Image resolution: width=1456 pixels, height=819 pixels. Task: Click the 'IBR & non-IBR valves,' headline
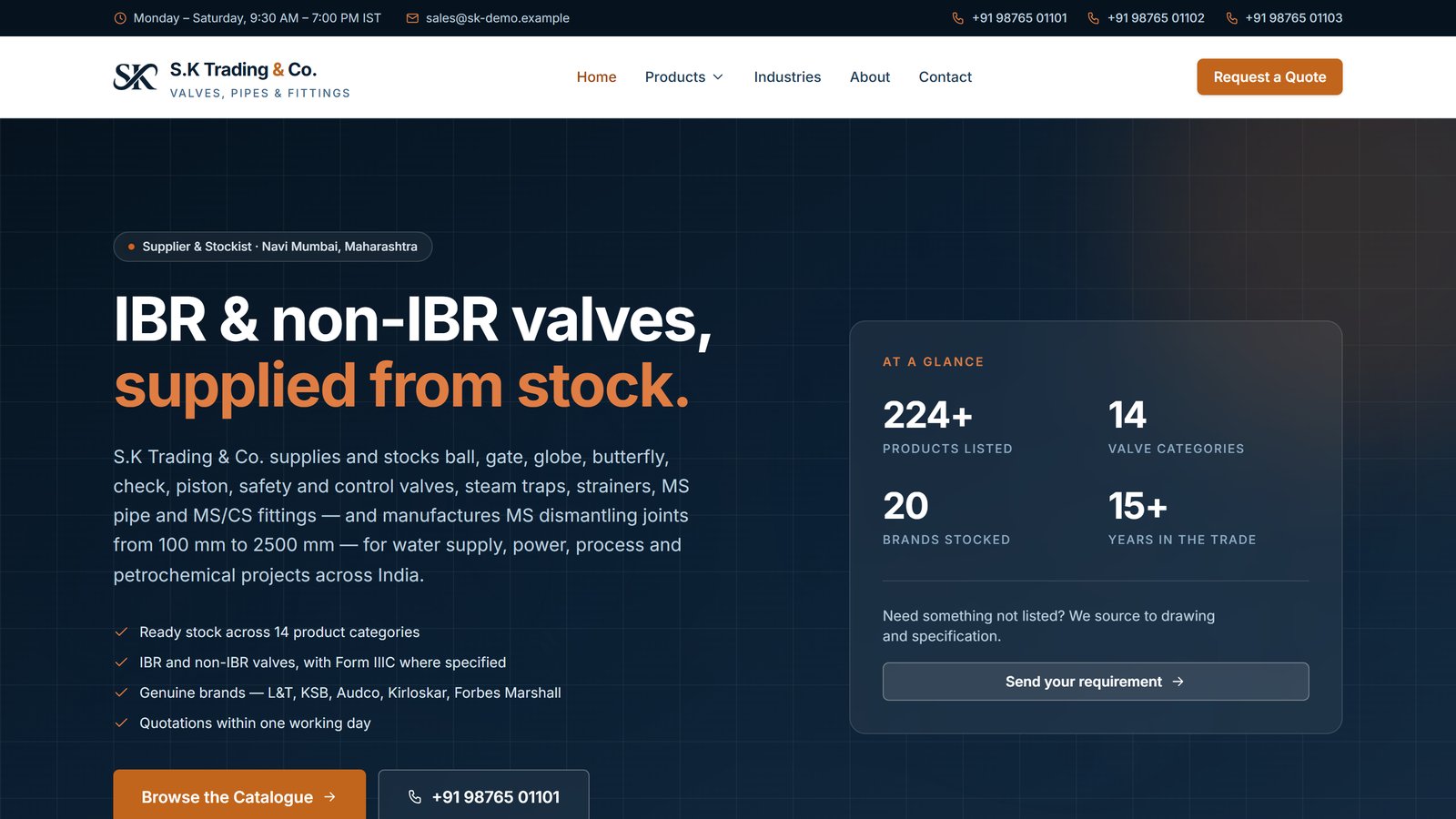412,320
